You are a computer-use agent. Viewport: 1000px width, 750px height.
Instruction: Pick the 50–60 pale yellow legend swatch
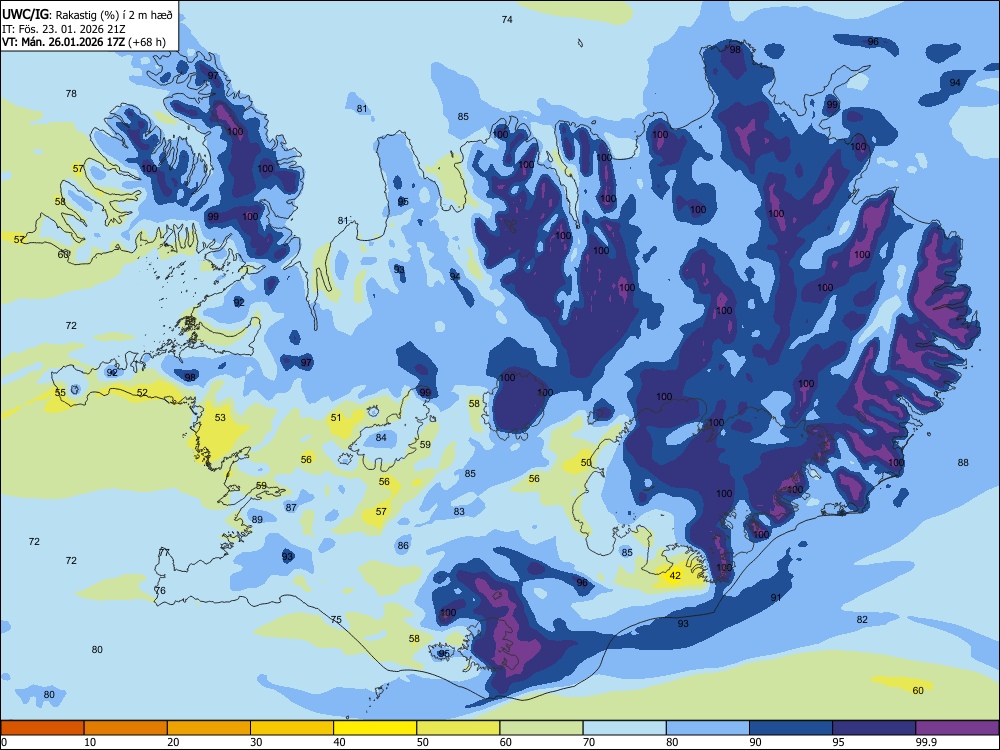pyautogui.click(x=458, y=728)
